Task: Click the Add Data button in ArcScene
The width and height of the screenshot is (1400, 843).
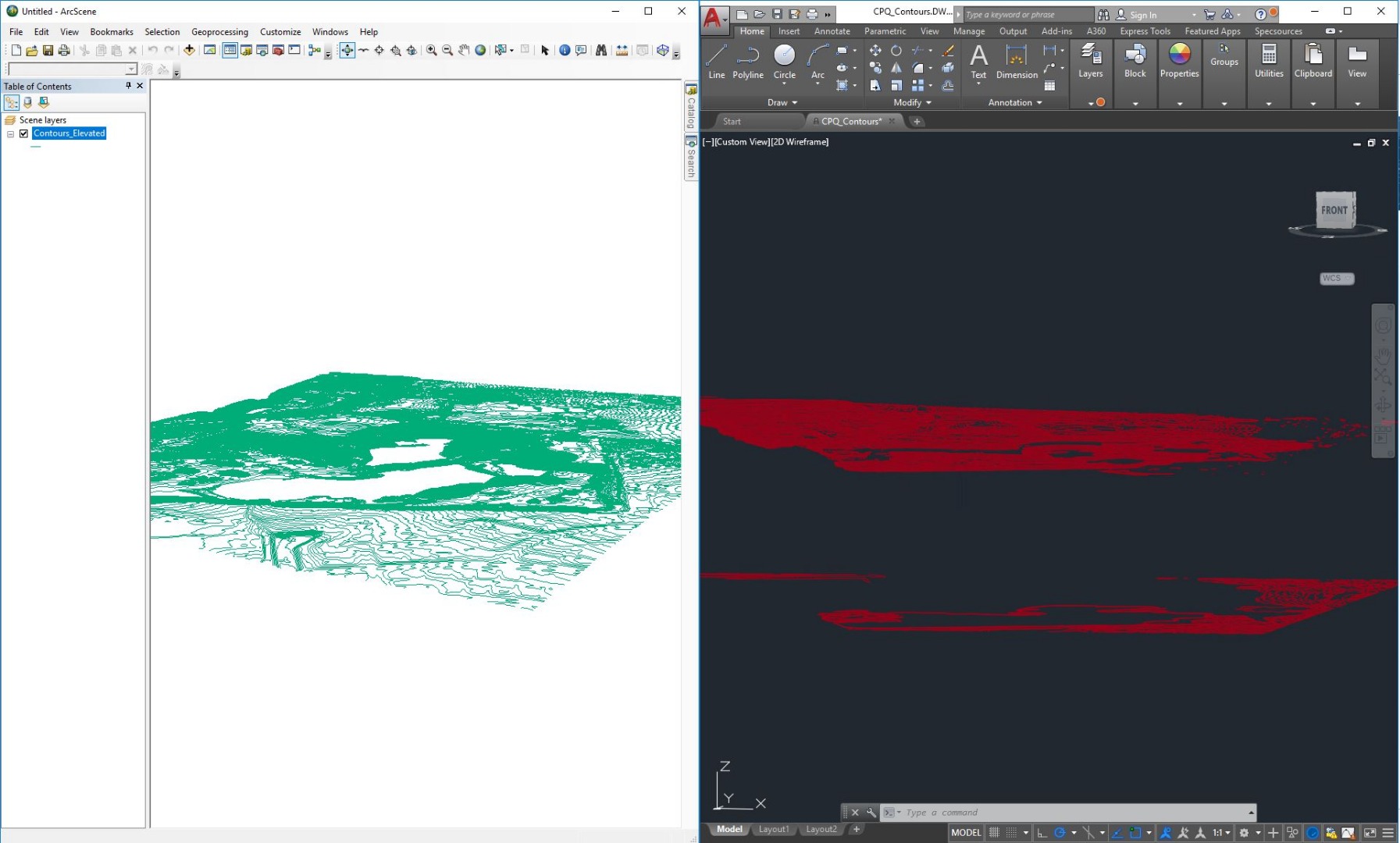Action: [x=189, y=50]
